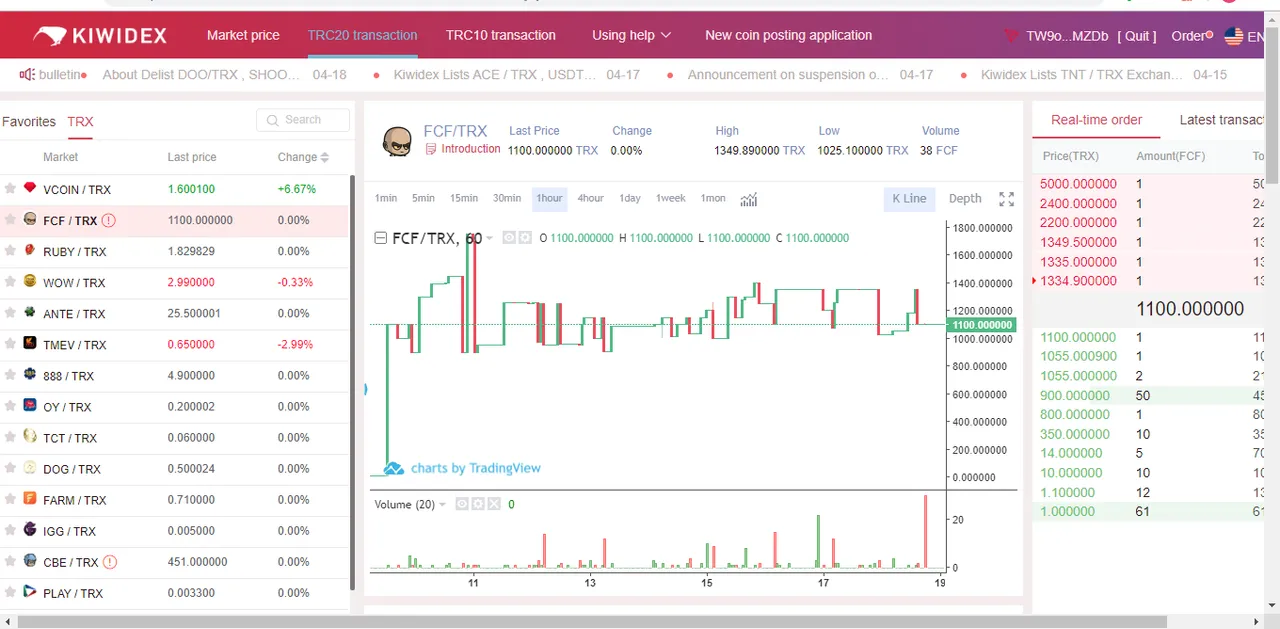Screen dimensions: 1280x629
Task: Toggle Volume indicator visibility eye
Action: click(463, 505)
